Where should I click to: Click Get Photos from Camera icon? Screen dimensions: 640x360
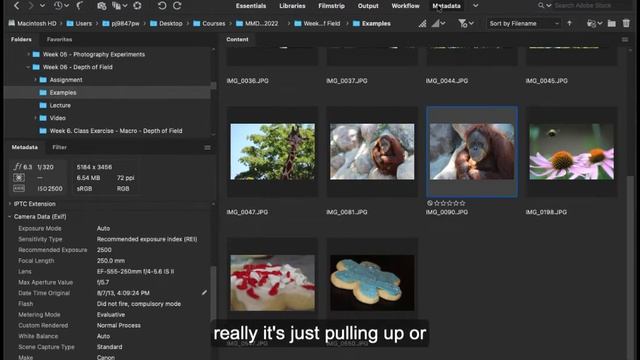click(102, 6)
